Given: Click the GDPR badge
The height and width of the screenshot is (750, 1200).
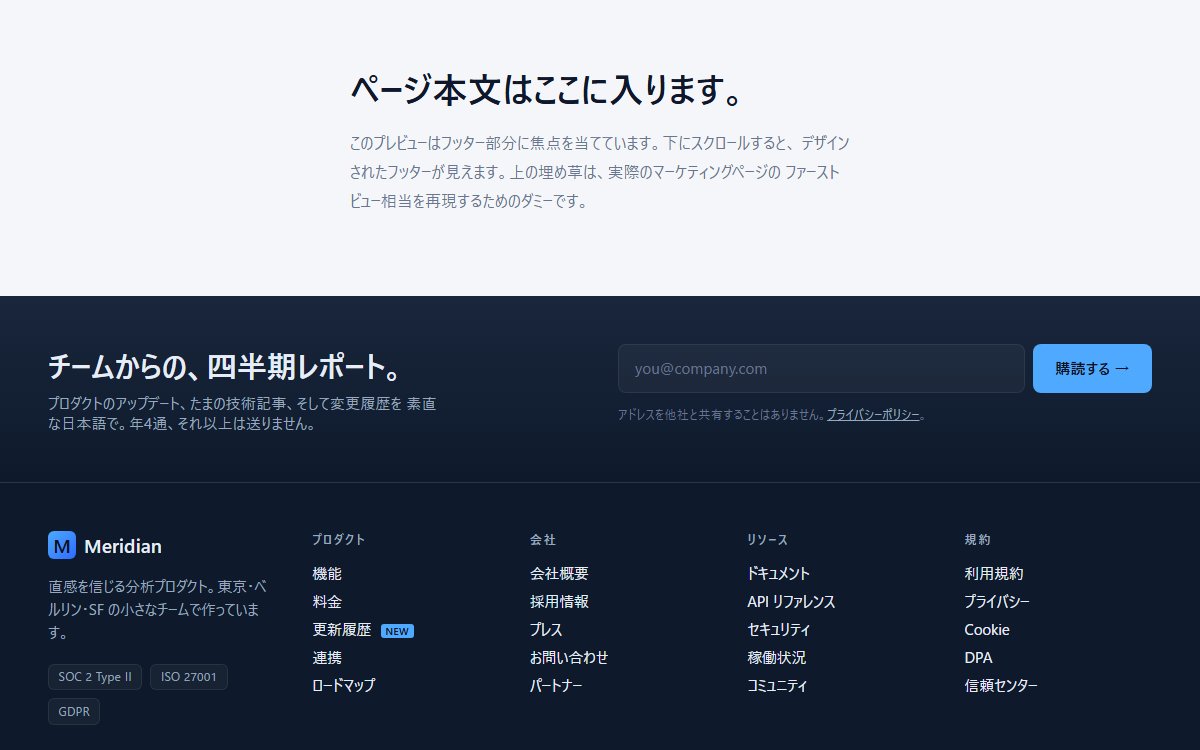Looking at the screenshot, I should point(74,712).
